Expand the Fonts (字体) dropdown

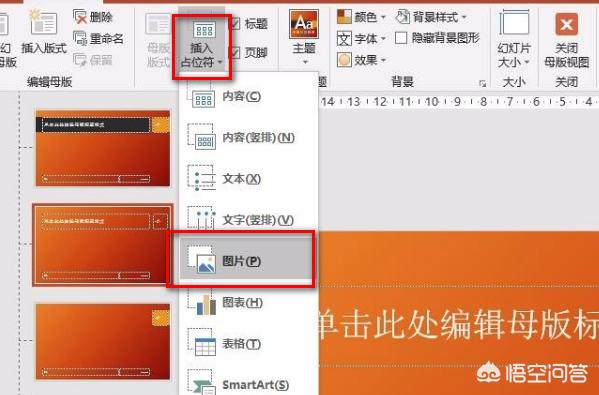click(362, 39)
